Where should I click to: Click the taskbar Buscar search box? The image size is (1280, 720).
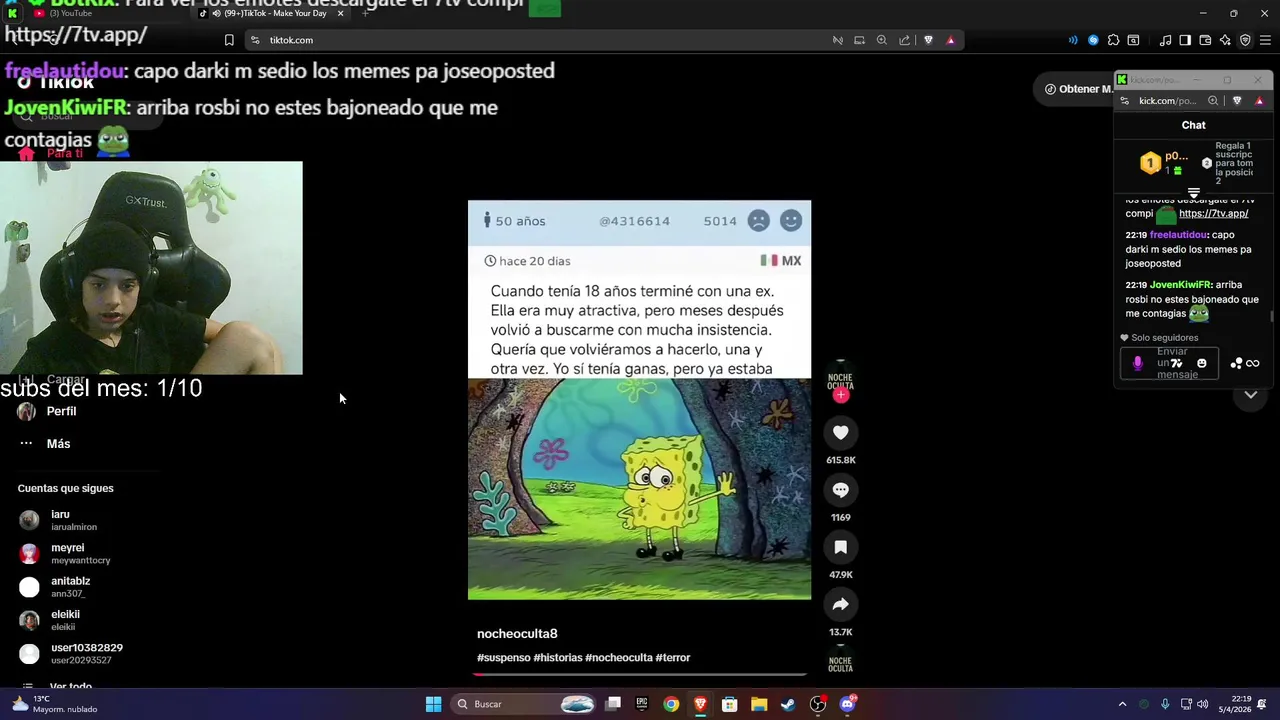(x=525, y=704)
